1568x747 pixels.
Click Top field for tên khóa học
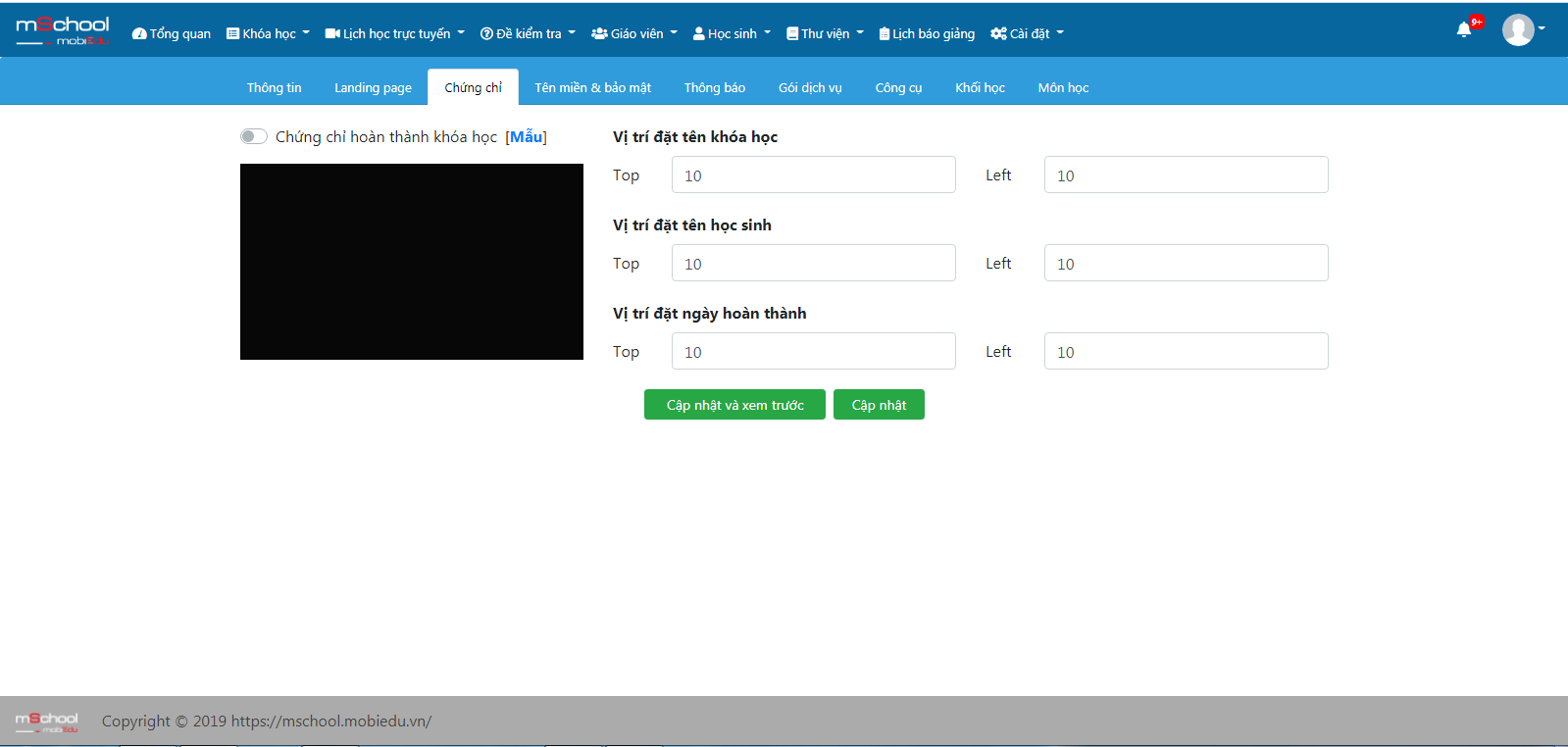814,174
